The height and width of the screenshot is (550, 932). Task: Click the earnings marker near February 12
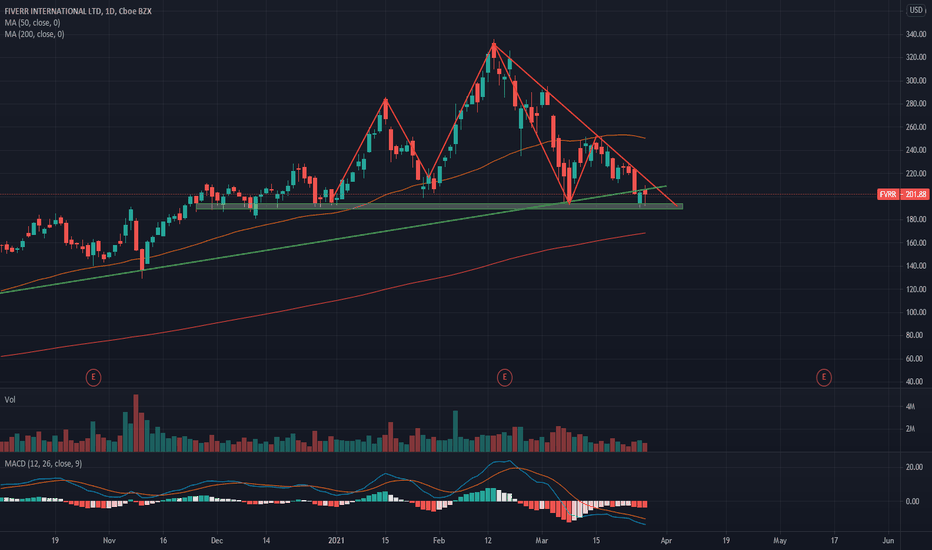click(x=505, y=377)
